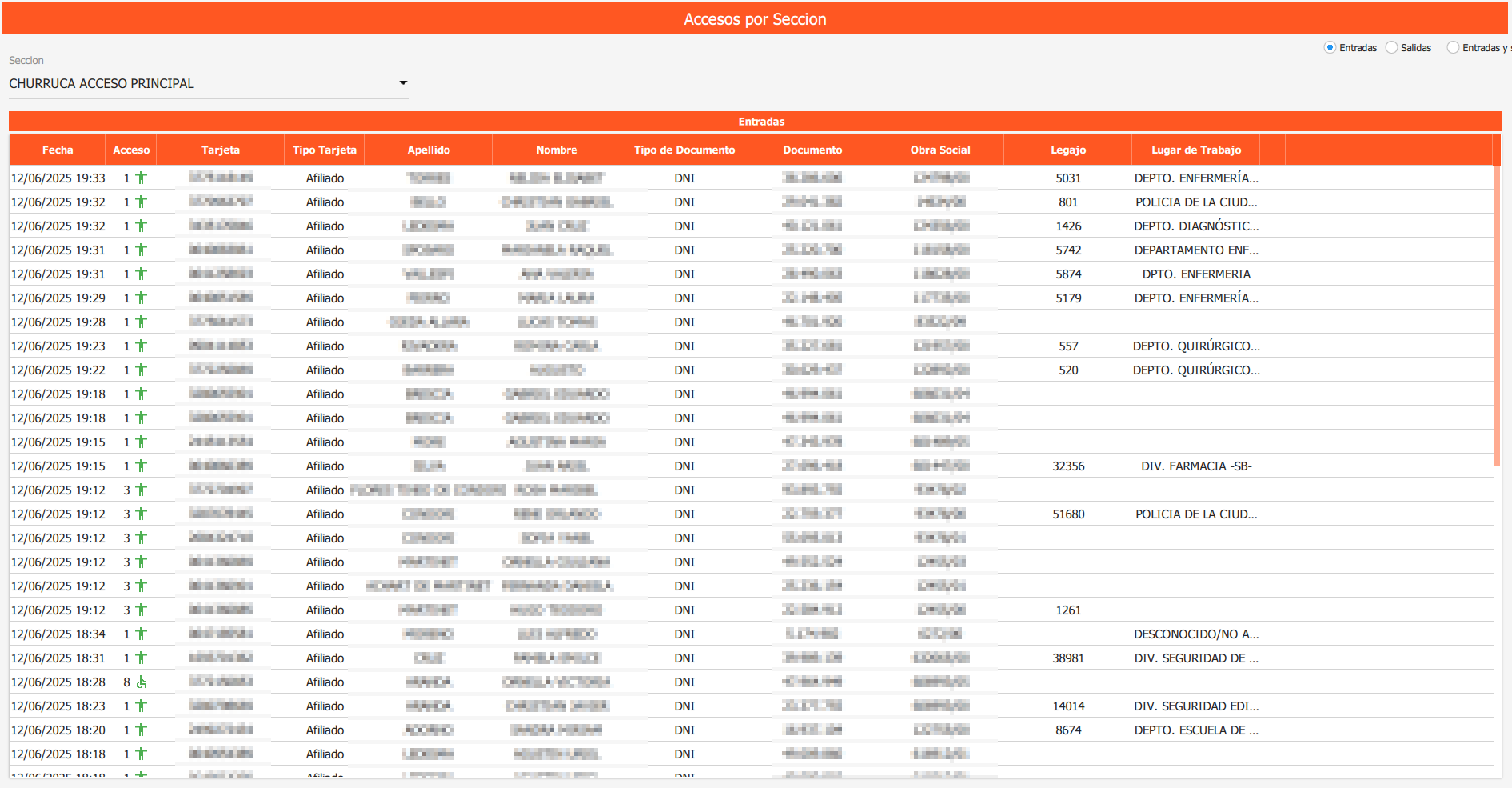Click the dropdown caret next to the Seccion field
The width and height of the screenshot is (1512, 788).
pos(404,82)
